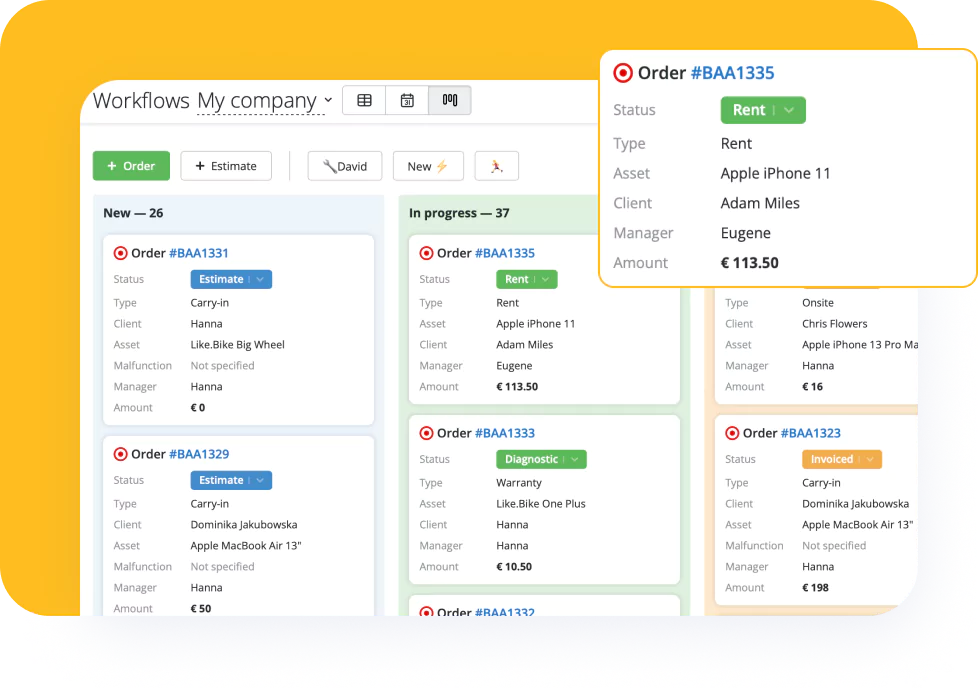Viewport: 978px width, 688px height.
Task: Expand Estimate status dropdown on order BAA1331
Action: 260,280
